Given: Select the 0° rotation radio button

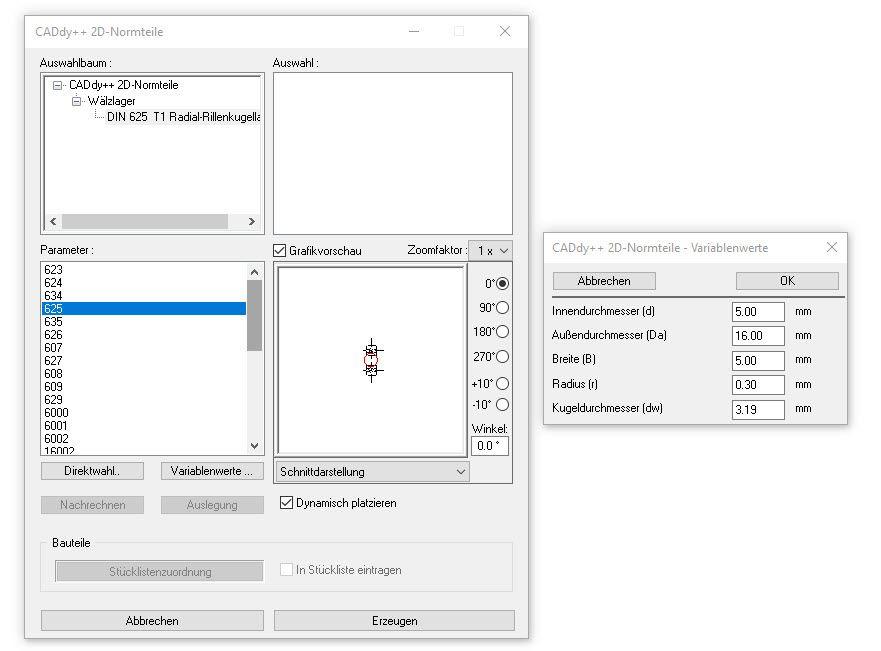Looking at the screenshot, I should click(x=502, y=284).
